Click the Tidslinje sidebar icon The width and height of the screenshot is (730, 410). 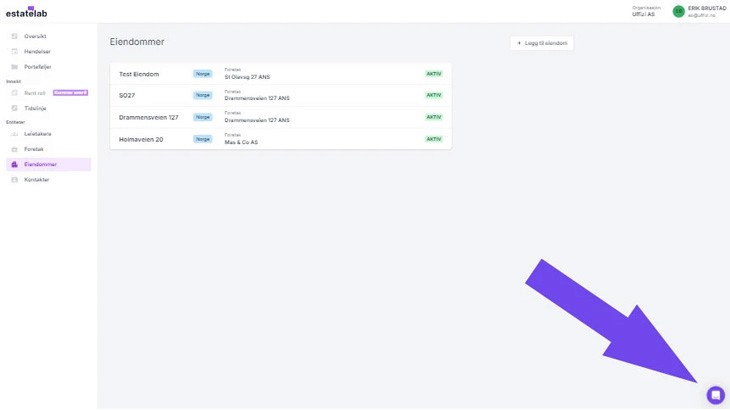coord(14,108)
